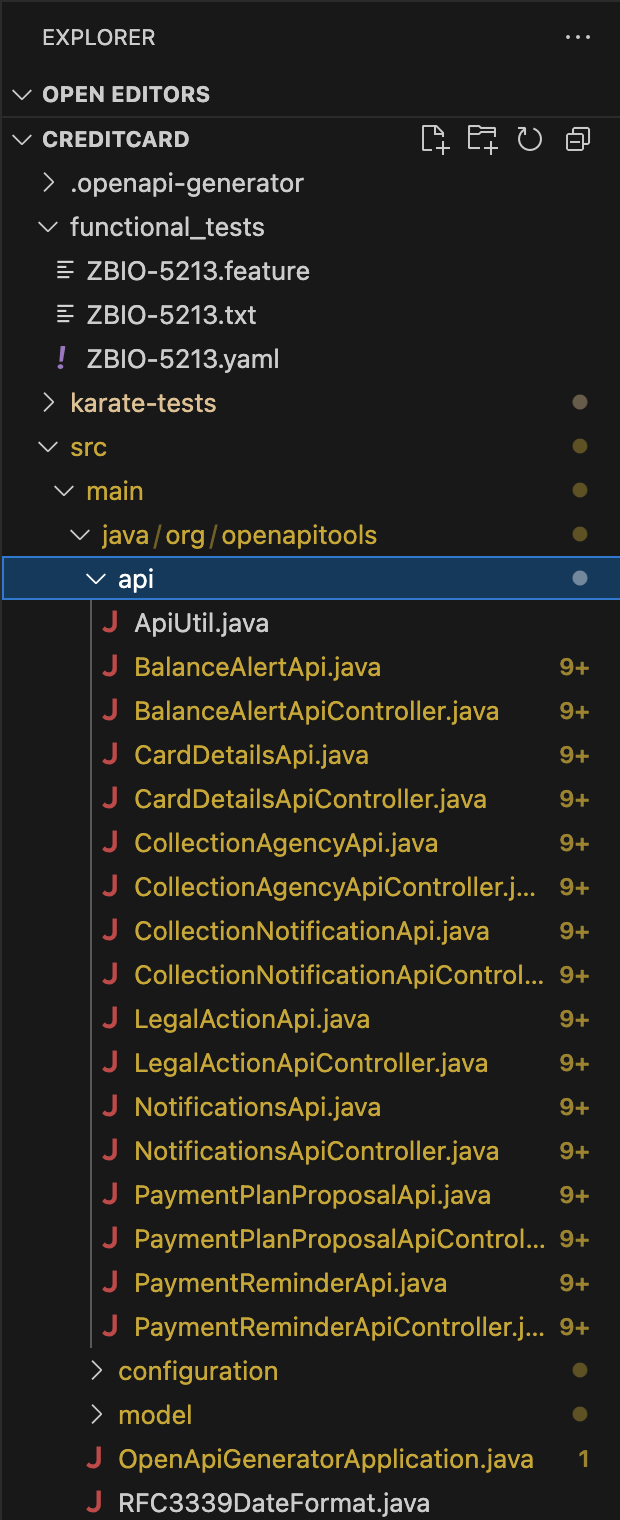Click the 9+ badge on CardDetailsApi.java
The width and height of the screenshot is (620, 1520).
tap(574, 755)
